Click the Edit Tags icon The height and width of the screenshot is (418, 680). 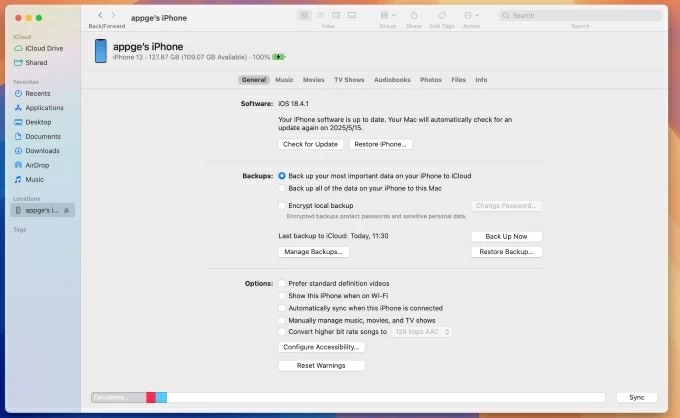442,16
